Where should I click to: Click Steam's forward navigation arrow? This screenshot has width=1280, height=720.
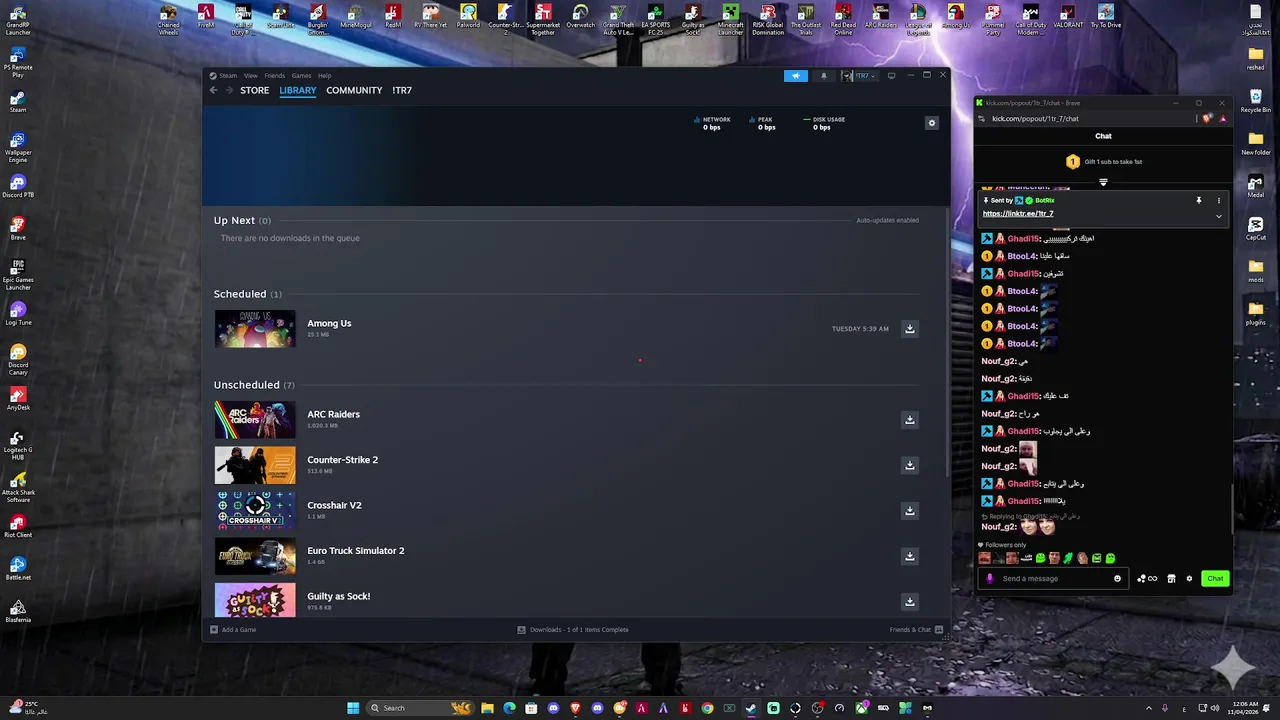(229, 90)
